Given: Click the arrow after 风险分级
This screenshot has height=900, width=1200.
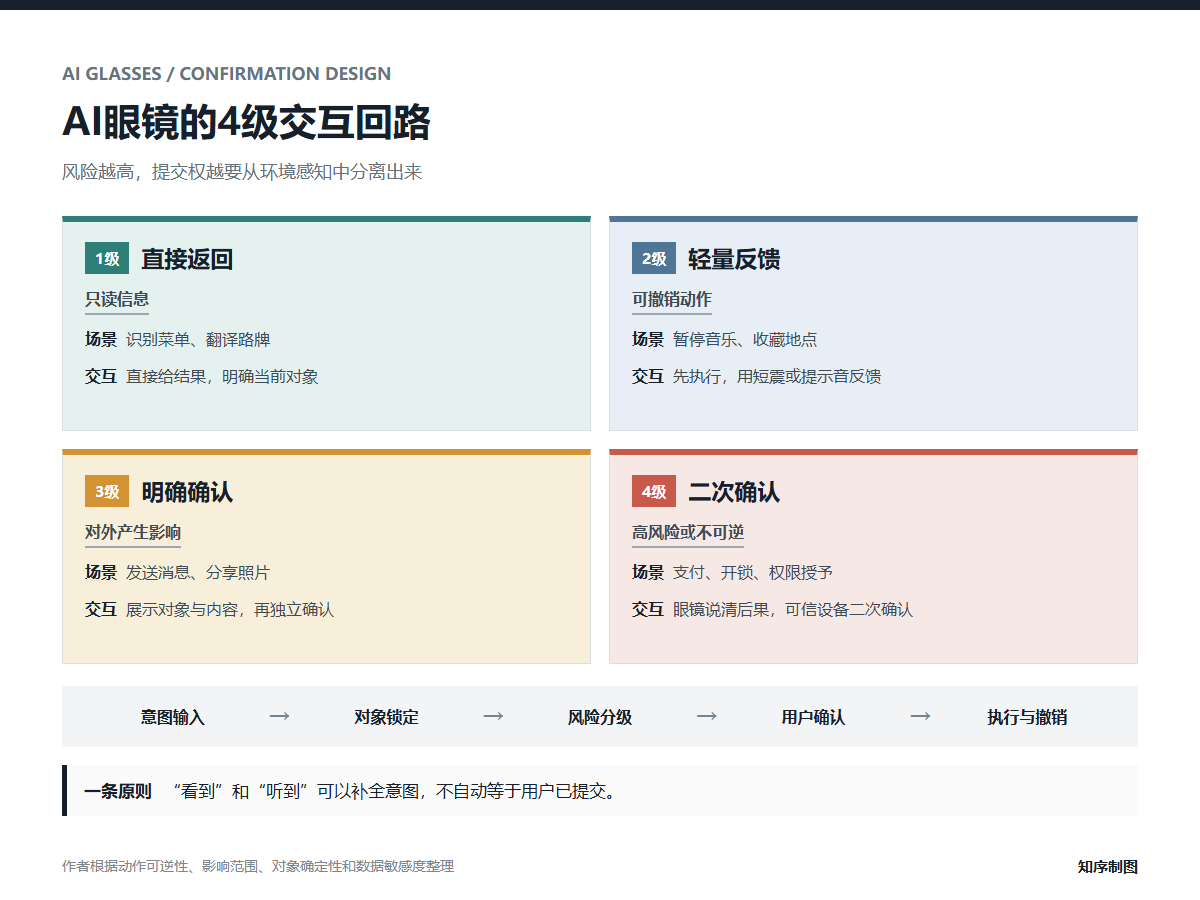Looking at the screenshot, I should coord(707,716).
